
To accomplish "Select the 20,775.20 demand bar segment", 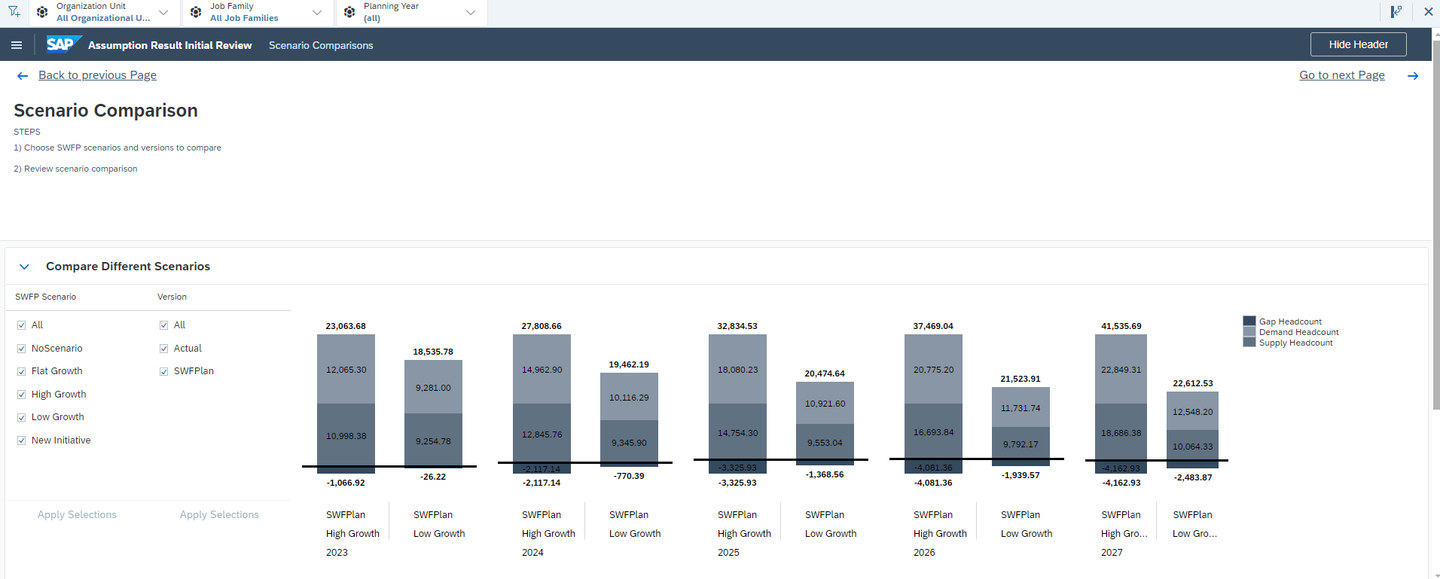I will coord(934,369).
